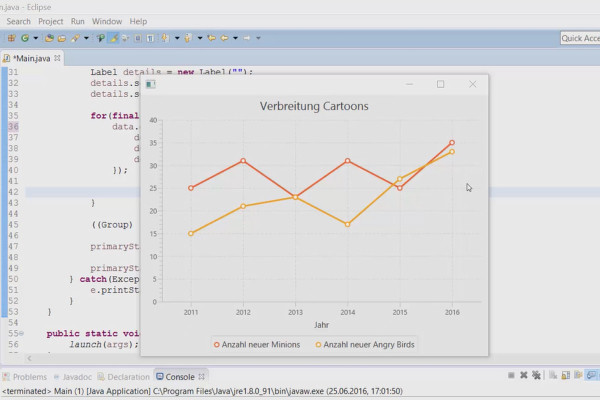Viewport: 600px width, 400px height.
Task: Collapse the fold marker at line 55
Action: tap(22, 333)
